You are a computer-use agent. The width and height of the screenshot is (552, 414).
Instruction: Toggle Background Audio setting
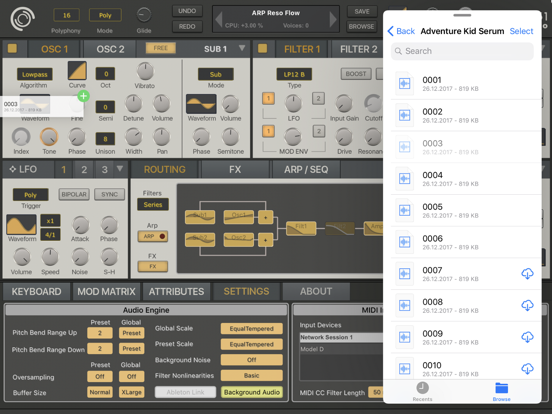pyautogui.click(x=252, y=392)
